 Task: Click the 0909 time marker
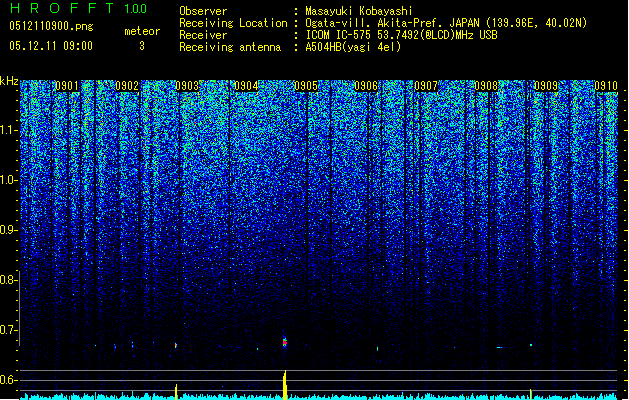click(546, 86)
